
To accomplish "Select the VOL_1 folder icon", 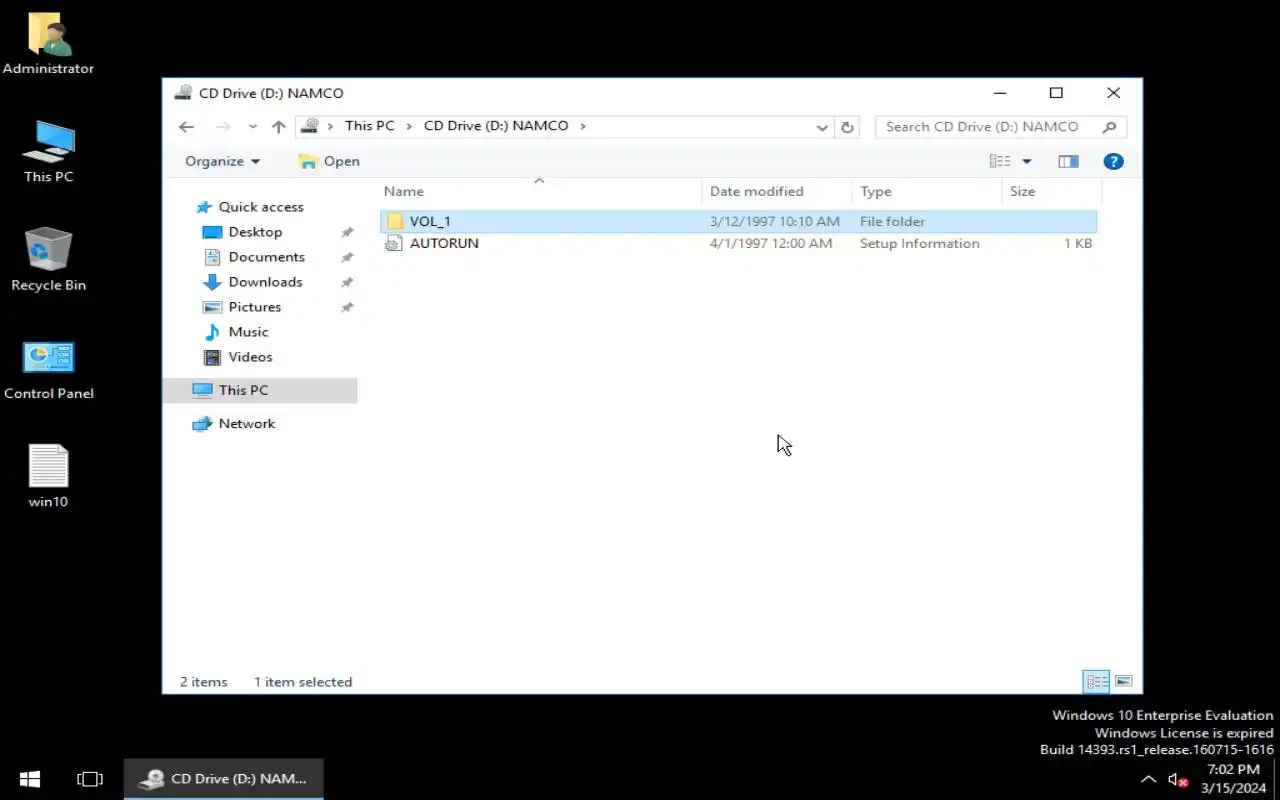I will (x=394, y=221).
